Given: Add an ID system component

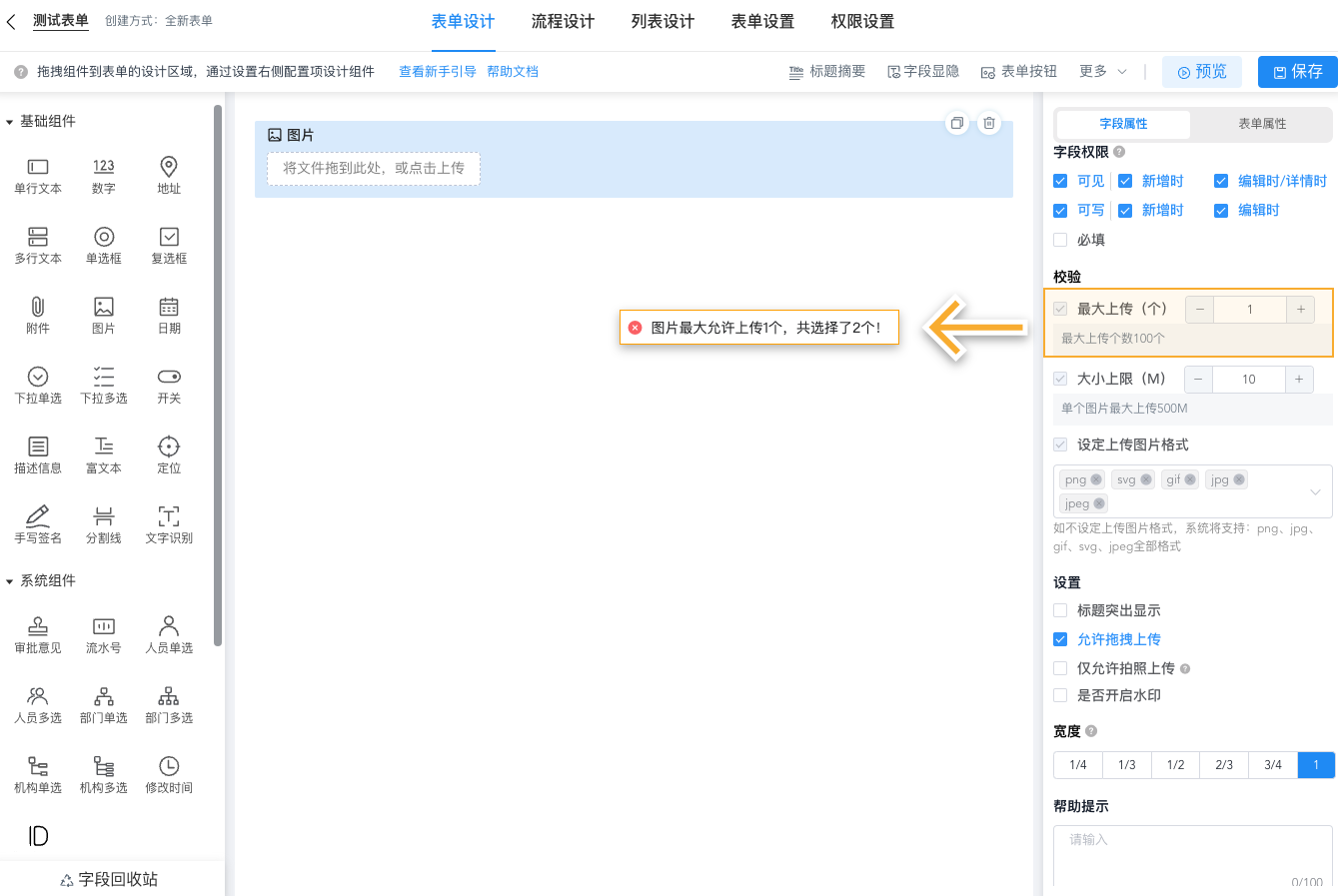Looking at the screenshot, I should pyautogui.click(x=37, y=835).
